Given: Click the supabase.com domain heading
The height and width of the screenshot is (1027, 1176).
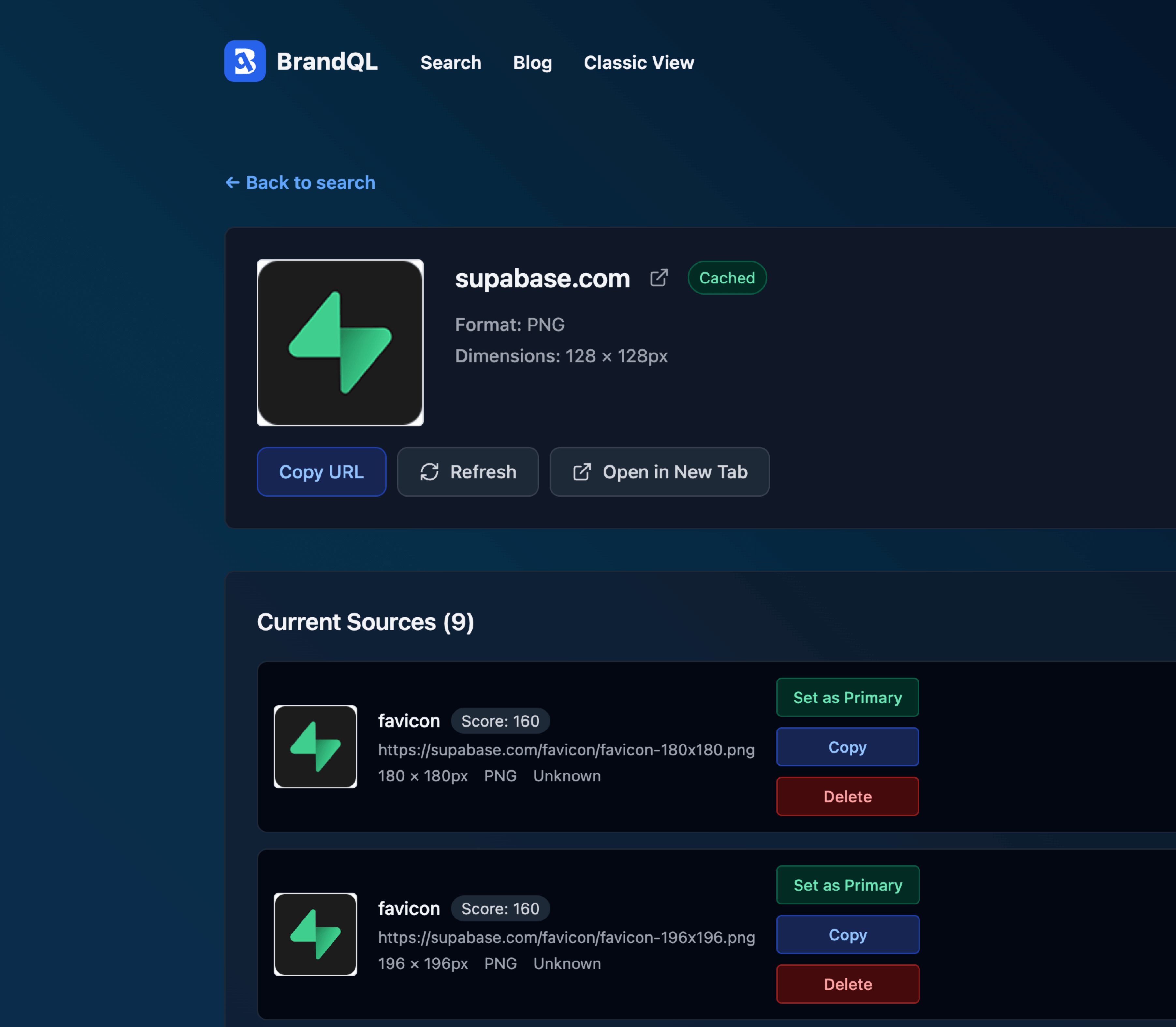Looking at the screenshot, I should pos(542,279).
